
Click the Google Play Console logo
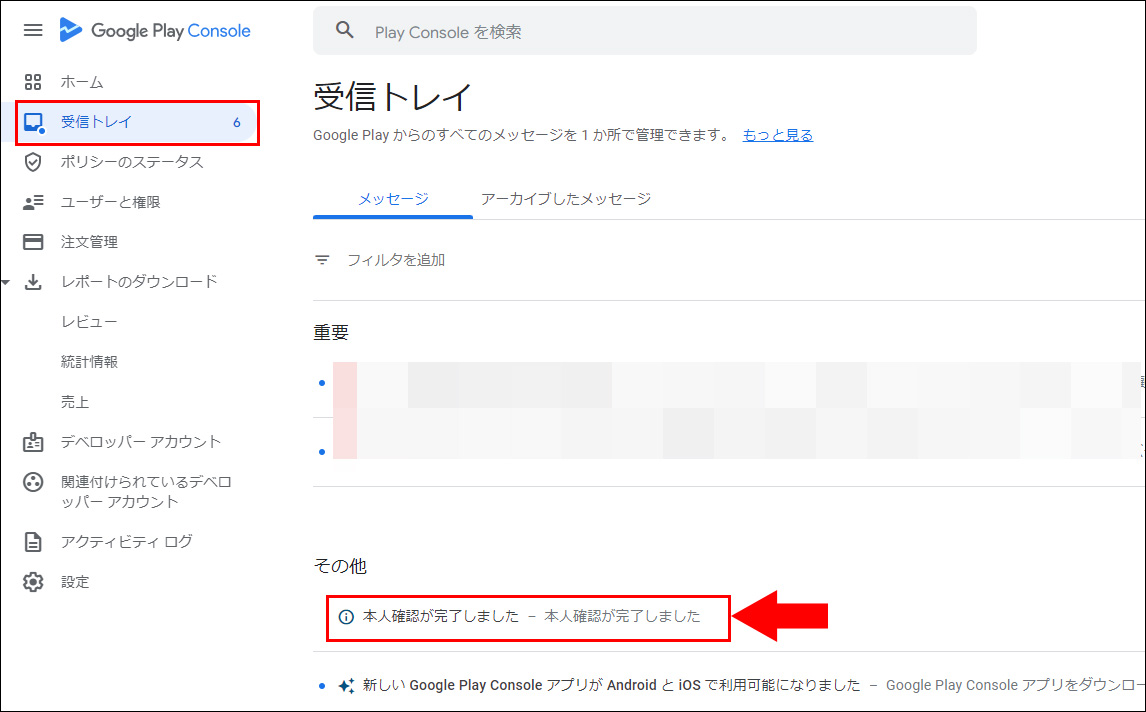tap(155, 31)
